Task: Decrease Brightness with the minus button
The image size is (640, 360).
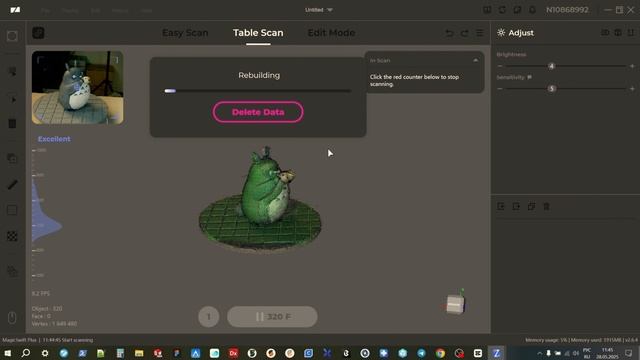Action: pyautogui.click(x=500, y=66)
